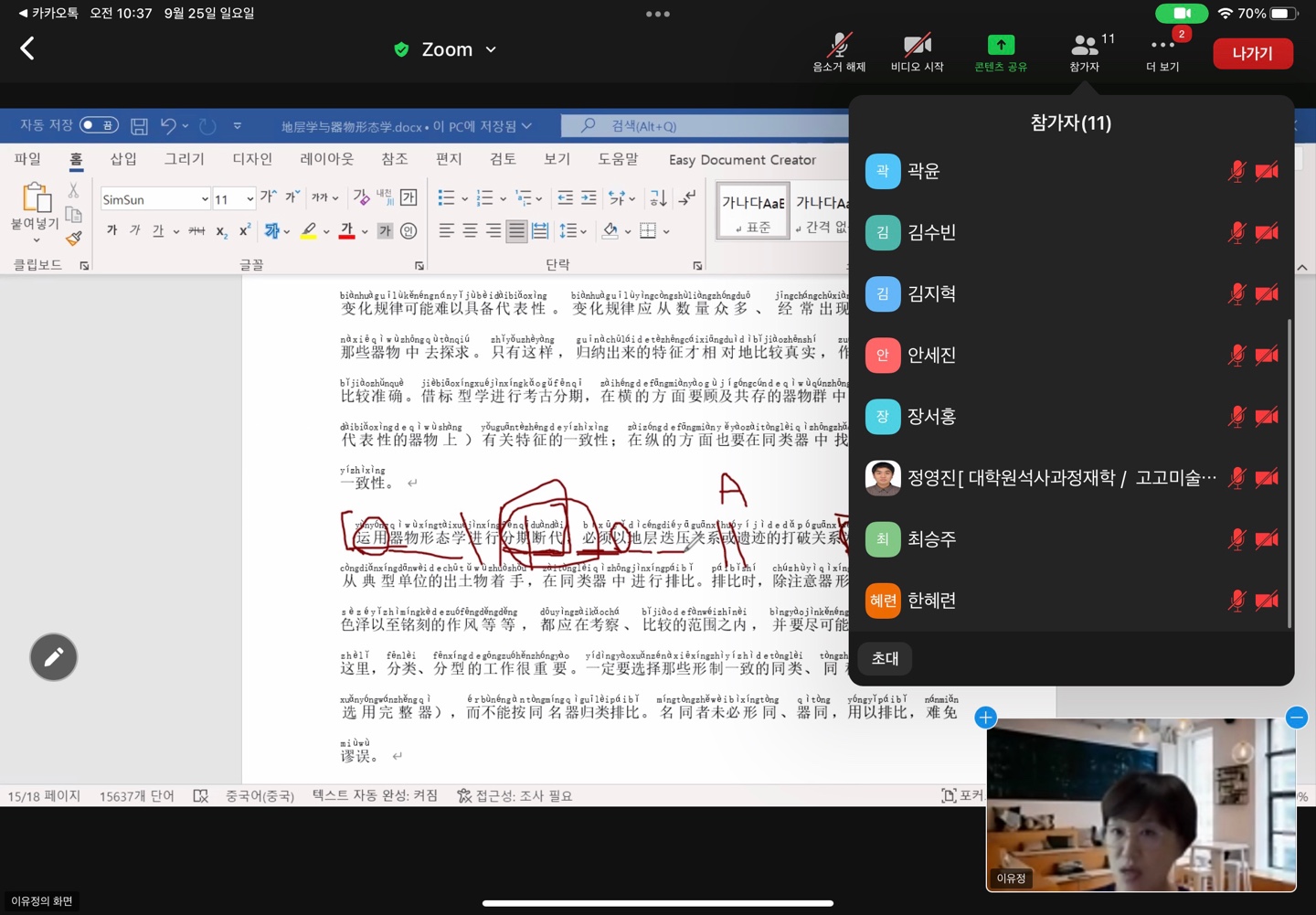Click the Undo arrow icon
The width and height of the screenshot is (1316, 915).
pos(168,126)
